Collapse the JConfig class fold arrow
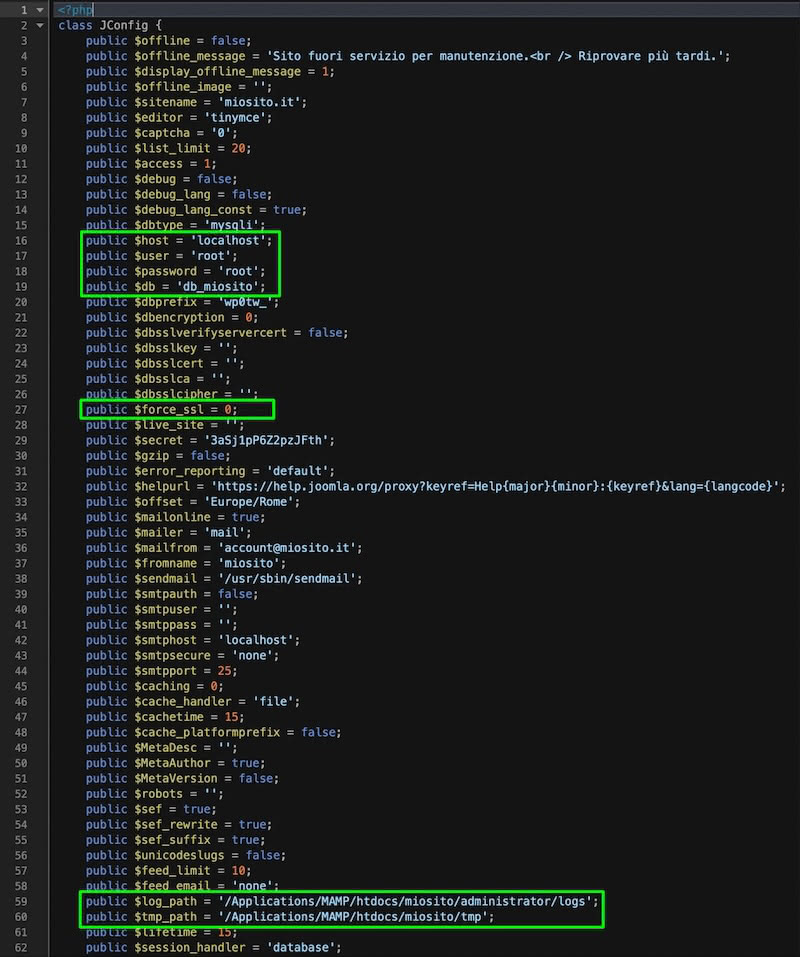Screen dimensions: 800x957 (x=40, y=26)
